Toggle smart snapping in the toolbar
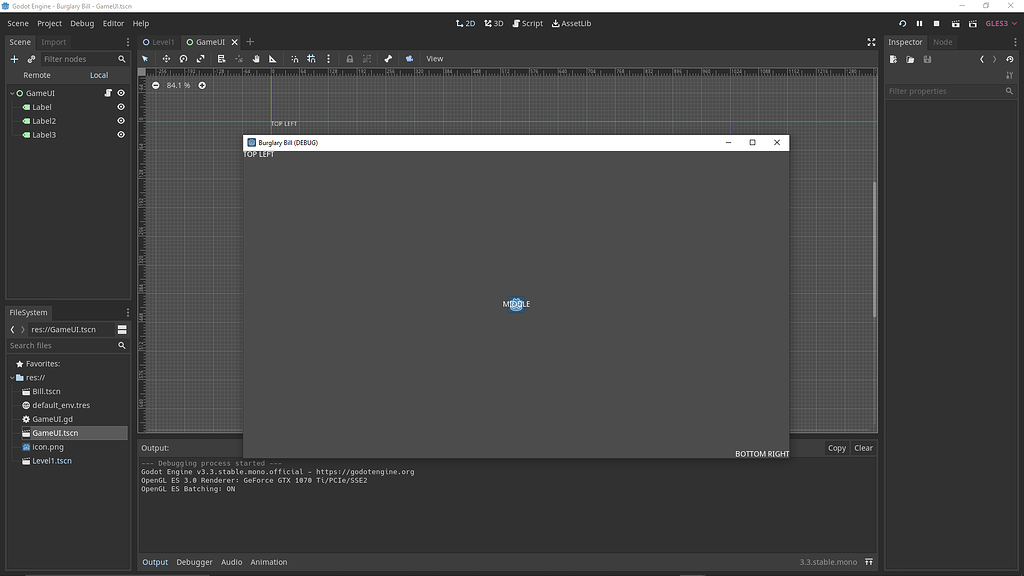The width and height of the screenshot is (1024, 576). [293, 59]
